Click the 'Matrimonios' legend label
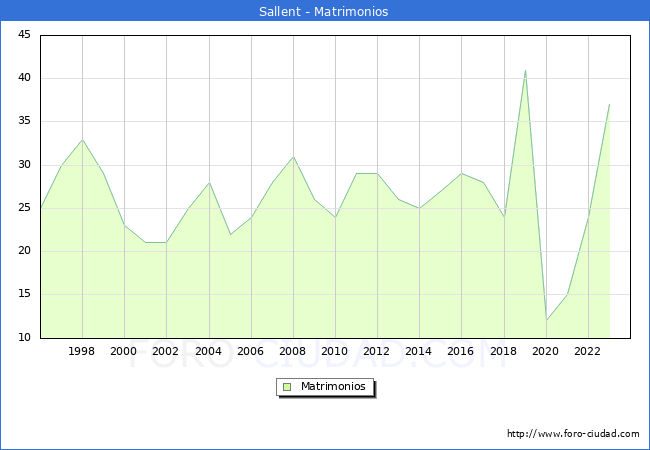The height and width of the screenshot is (450, 650). pyautogui.click(x=333, y=386)
